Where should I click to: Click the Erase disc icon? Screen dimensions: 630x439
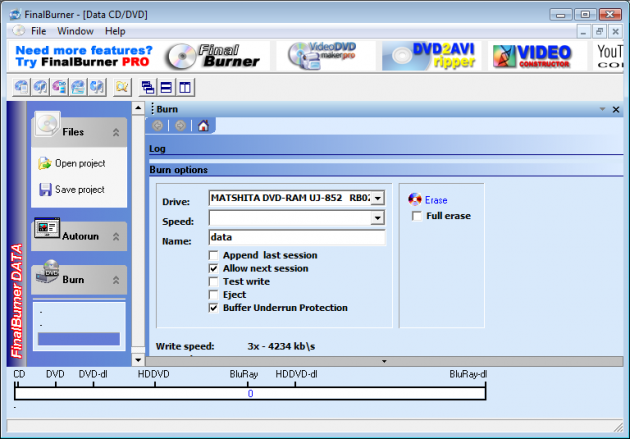pyautogui.click(x=415, y=199)
